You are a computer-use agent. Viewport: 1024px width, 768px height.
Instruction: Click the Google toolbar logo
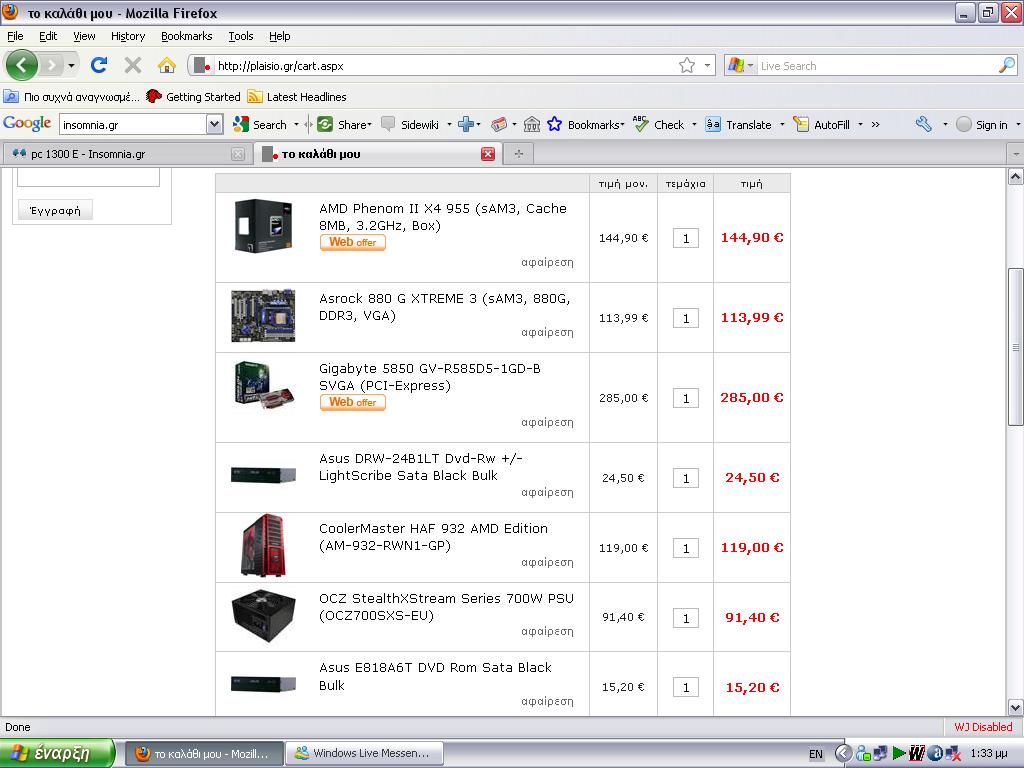click(x=27, y=123)
